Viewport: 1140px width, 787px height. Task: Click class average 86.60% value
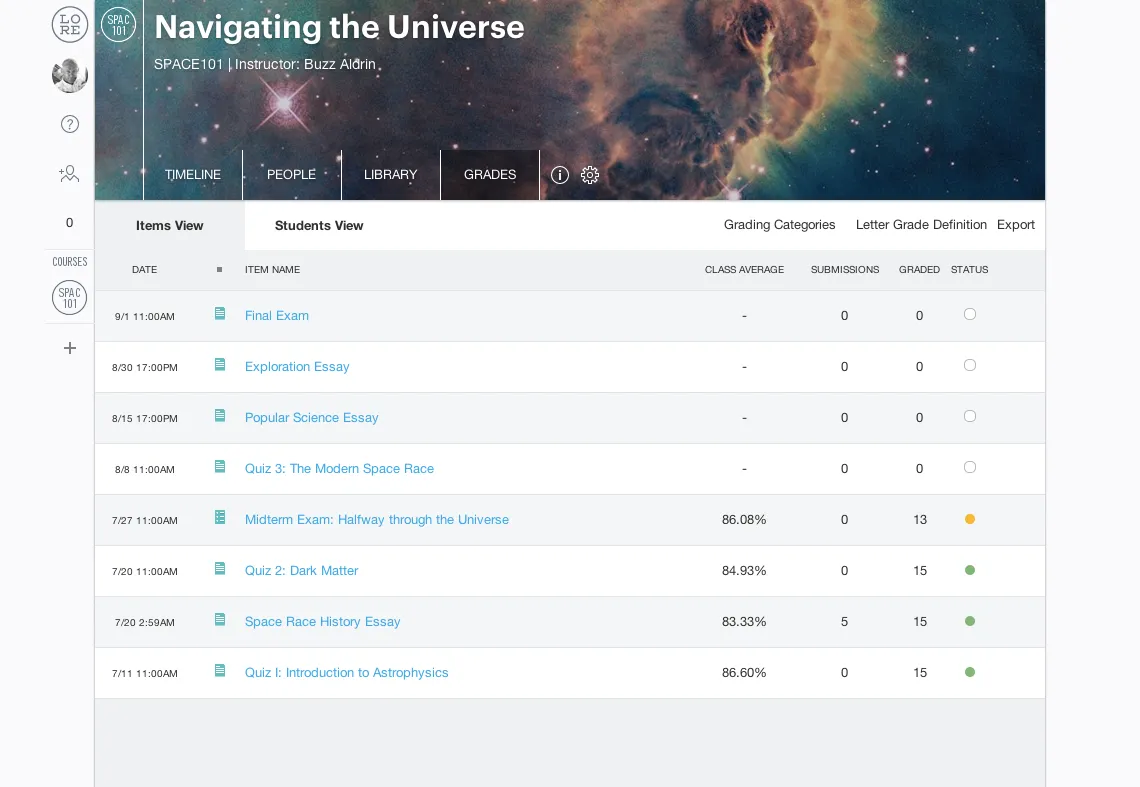point(744,672)
